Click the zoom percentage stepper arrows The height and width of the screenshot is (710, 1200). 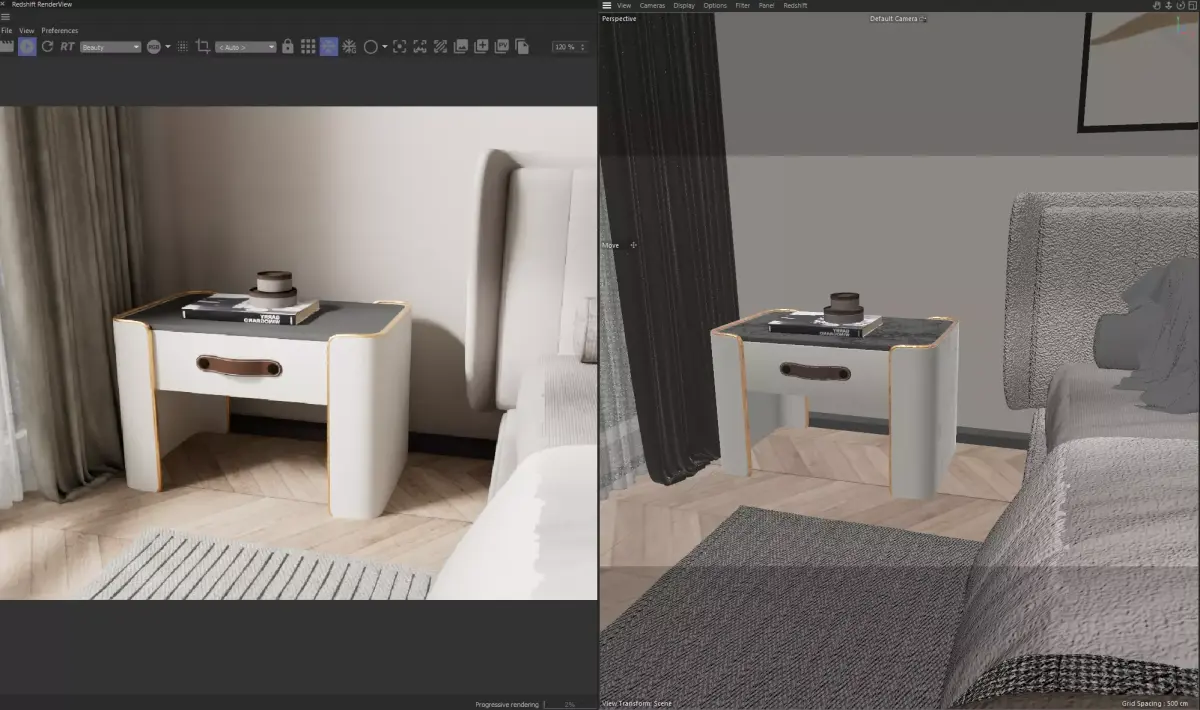[x=584, y=47]
